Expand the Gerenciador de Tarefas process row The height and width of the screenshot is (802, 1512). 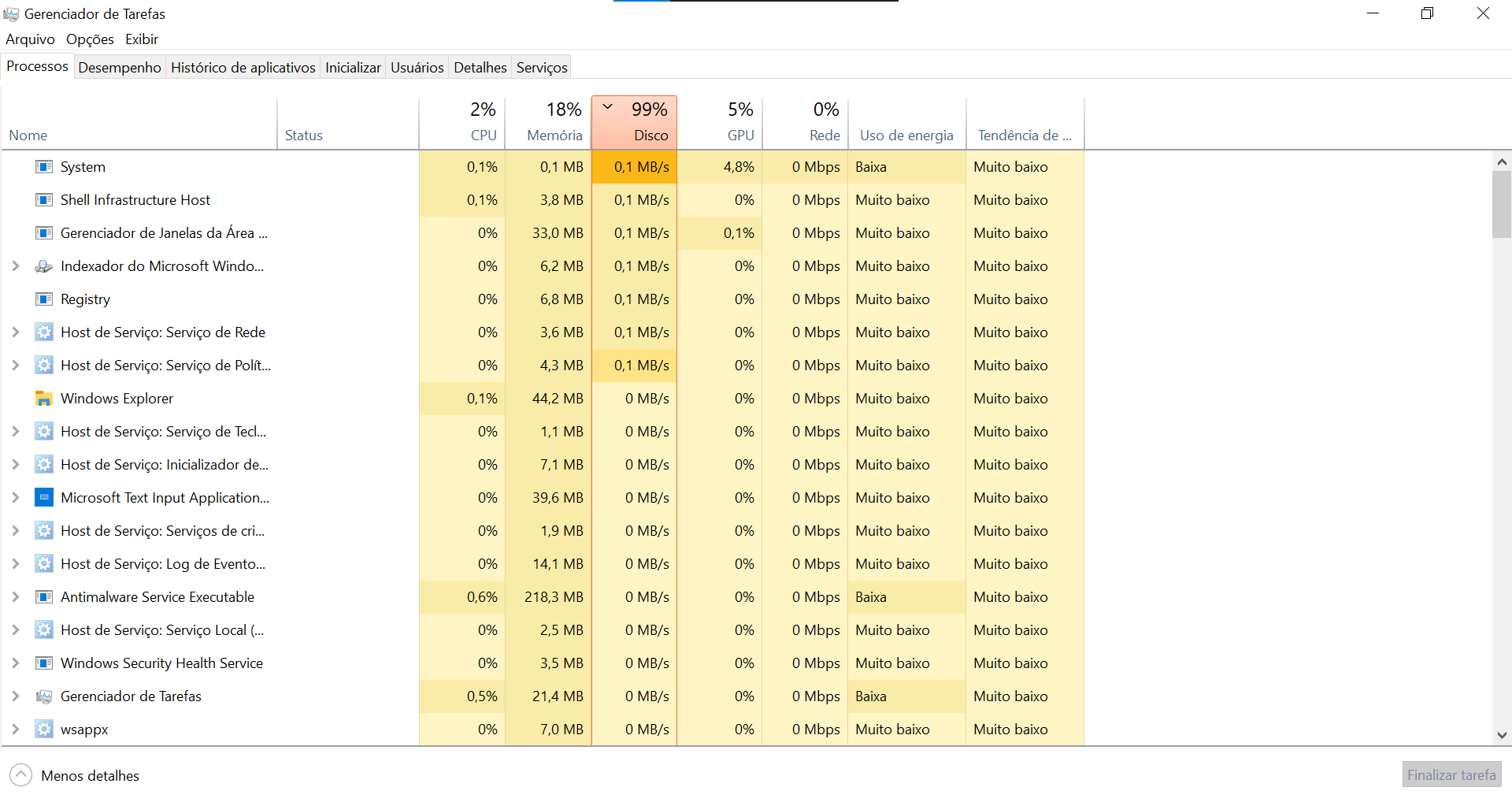click(15, 696)
